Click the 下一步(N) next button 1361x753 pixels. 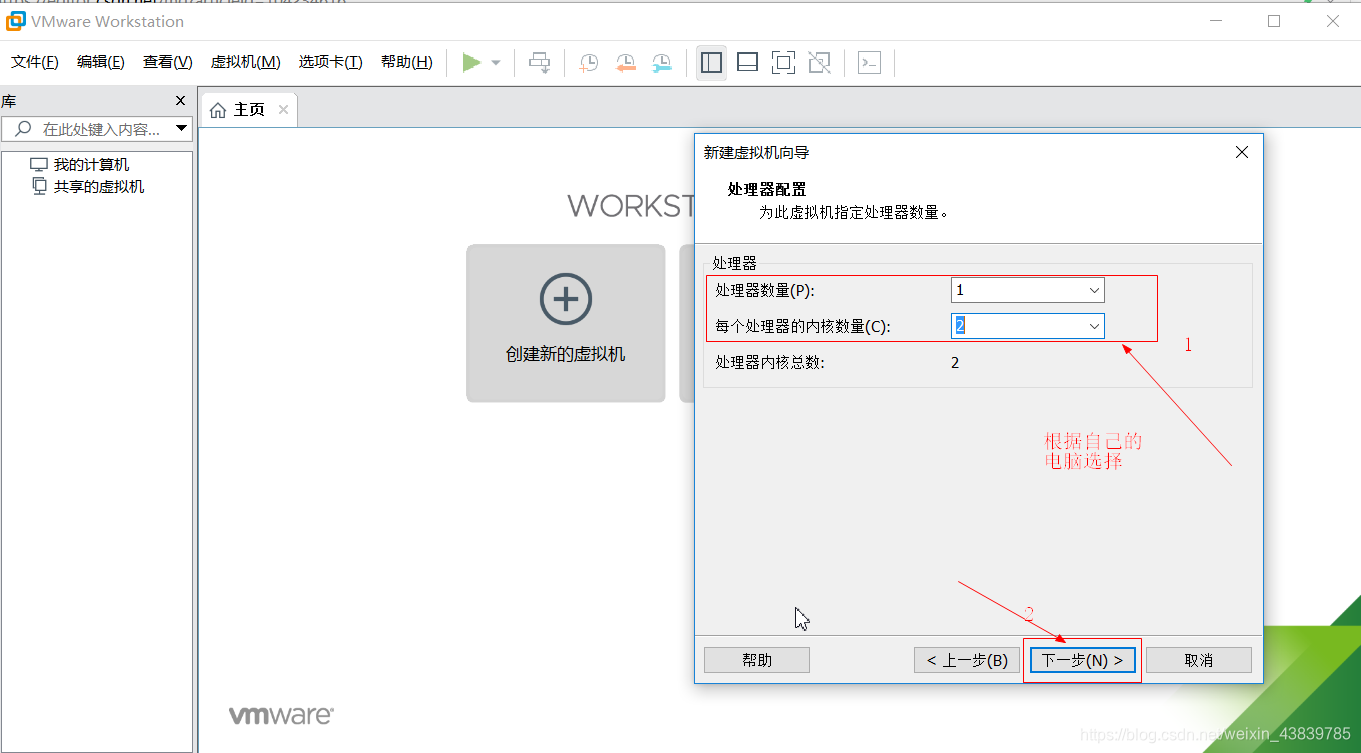click(x=1083, y=660)
